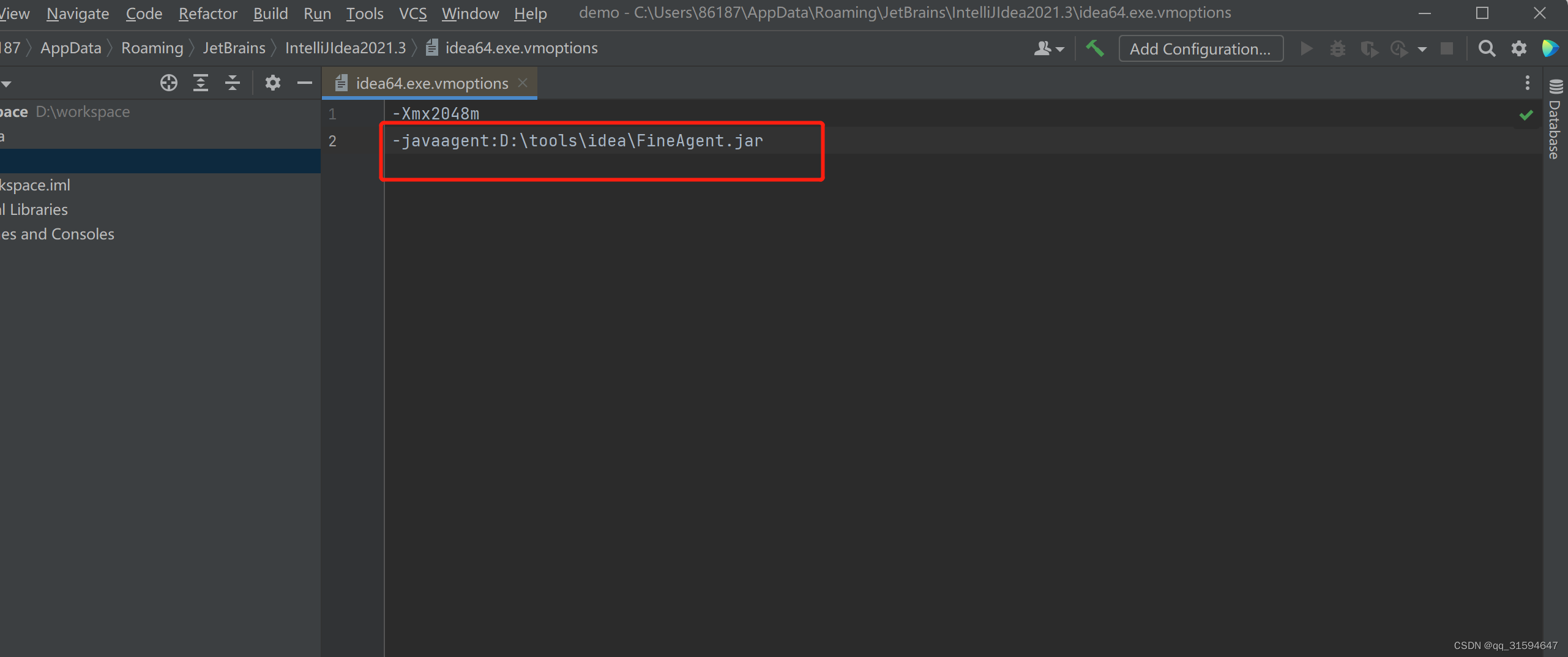This screenshot has width=1568, height=657.
Task: Open the Code menu
Action: tap(144, 13)
